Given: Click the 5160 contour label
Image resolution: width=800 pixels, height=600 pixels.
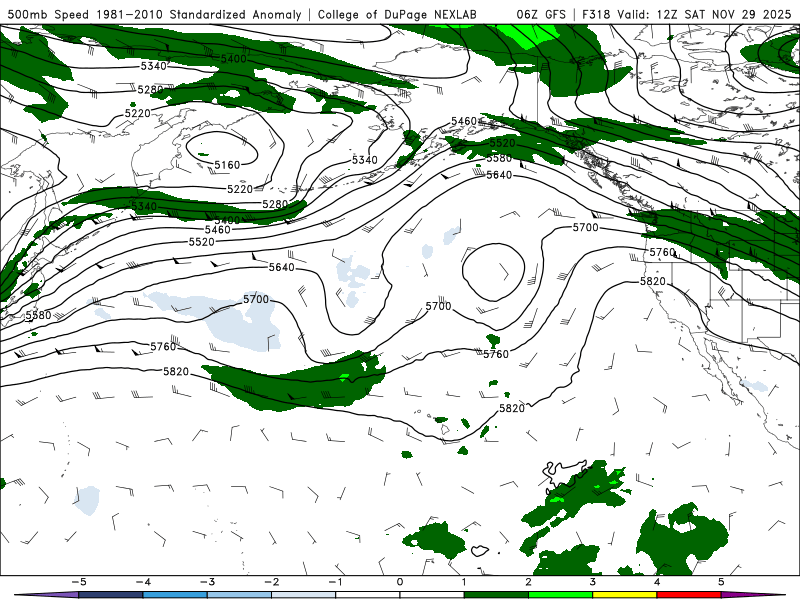Looking at the screenshot, I should click(x=227, y=165).
